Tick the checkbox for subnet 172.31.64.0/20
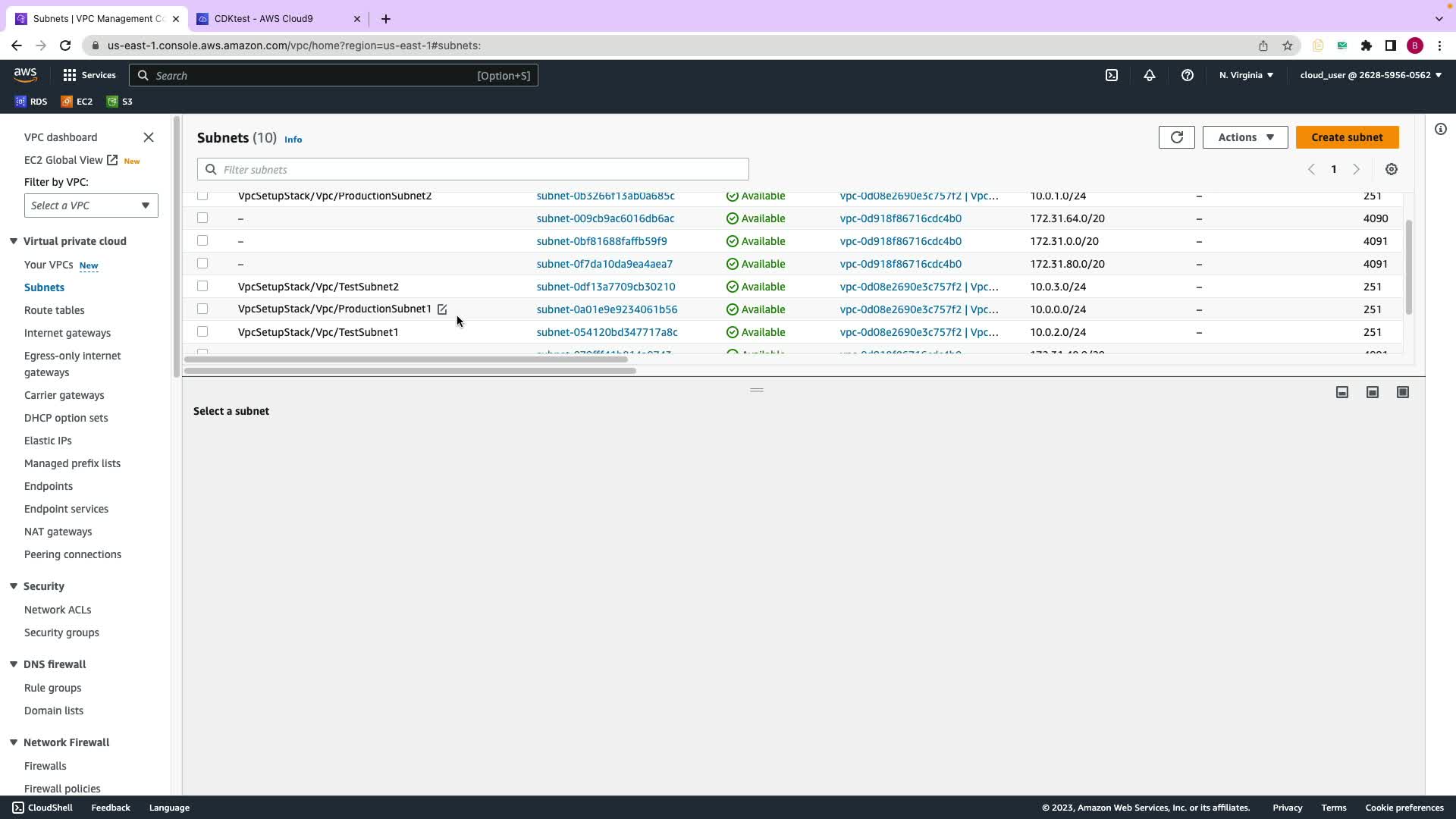 [202, 218]
